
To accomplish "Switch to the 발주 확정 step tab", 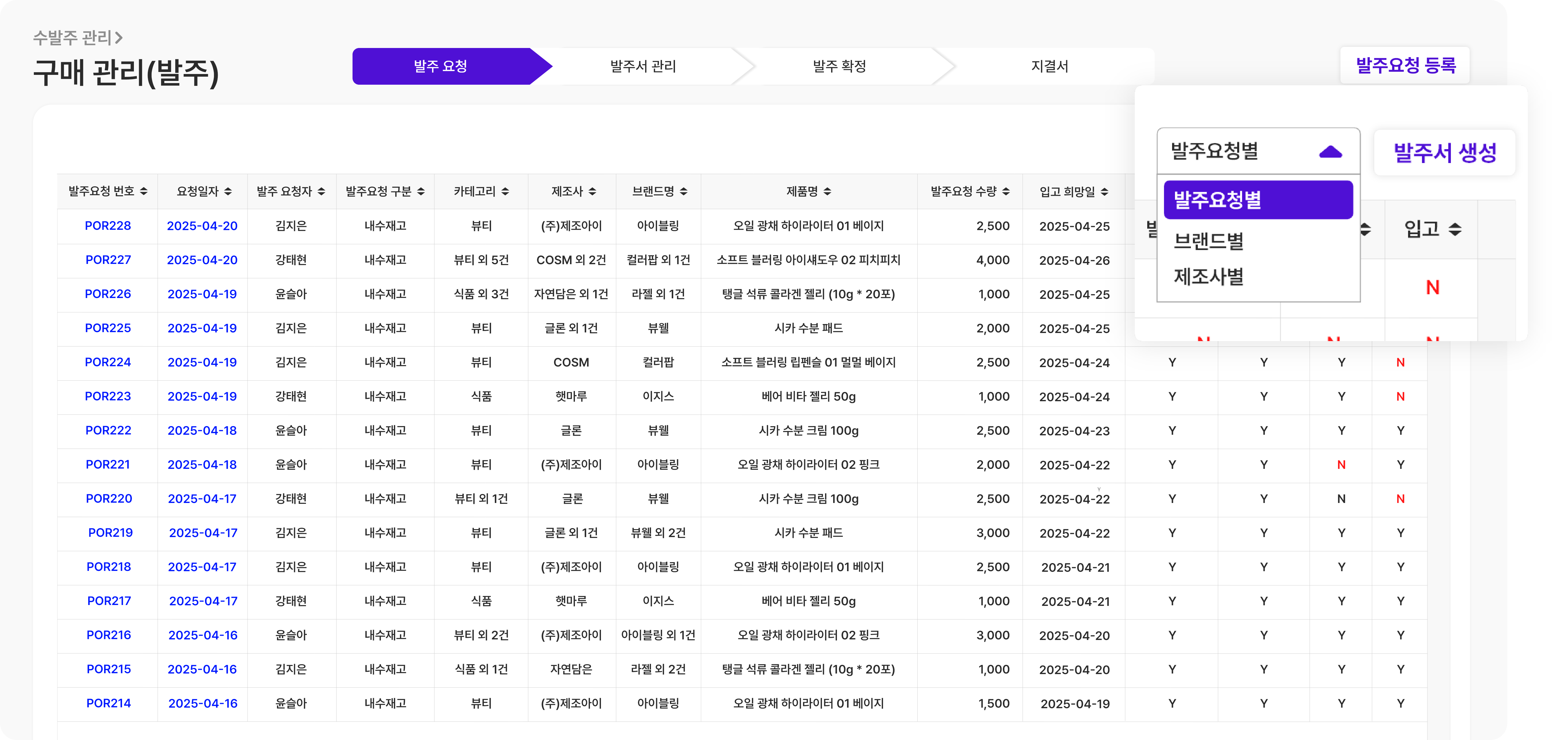I will [x=840, y=66].
